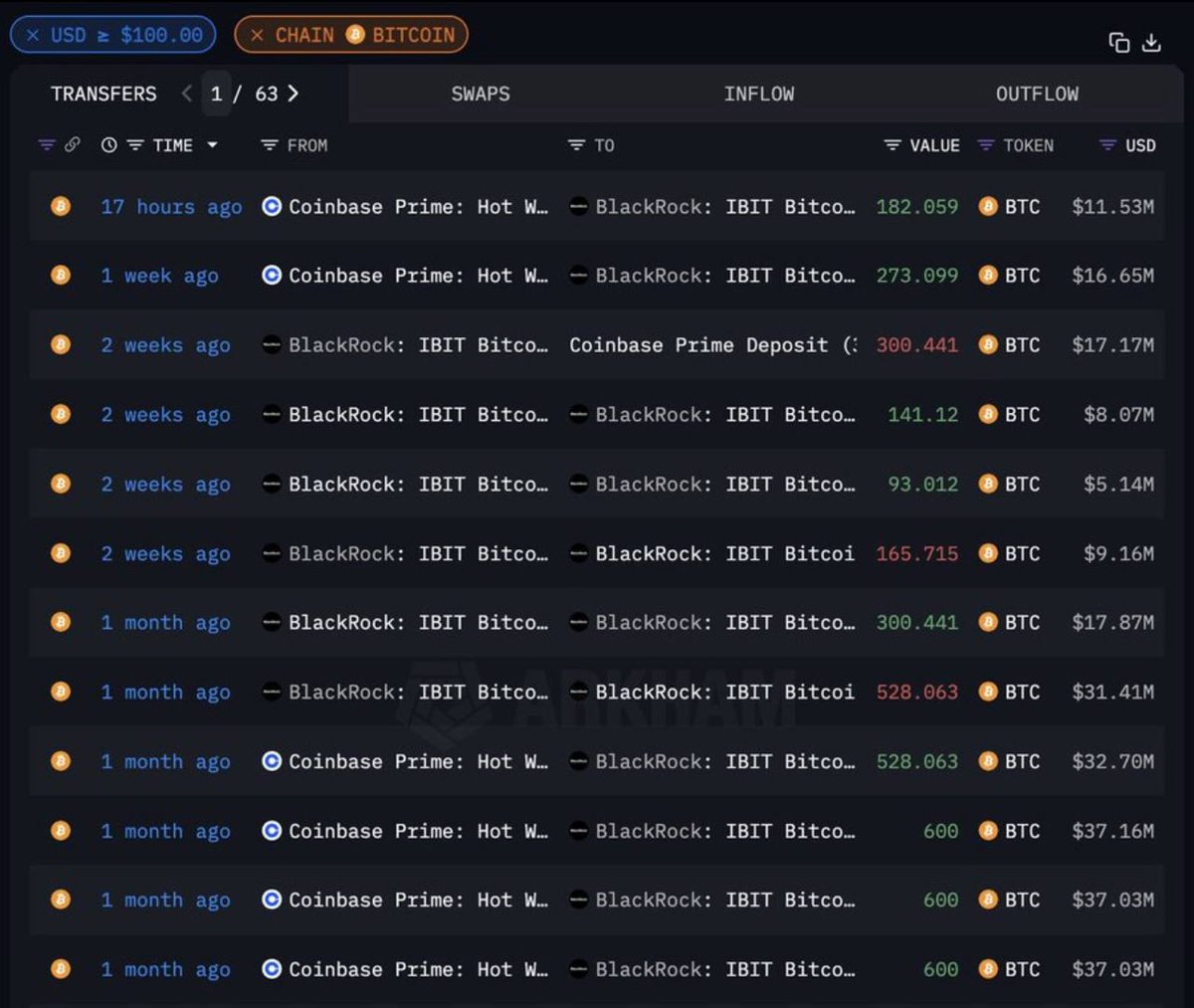Screen dimensions: 1194x1008
Task: Click Bitcoin chain icon in 1 week ago row
Action: (x=61, y=275)
